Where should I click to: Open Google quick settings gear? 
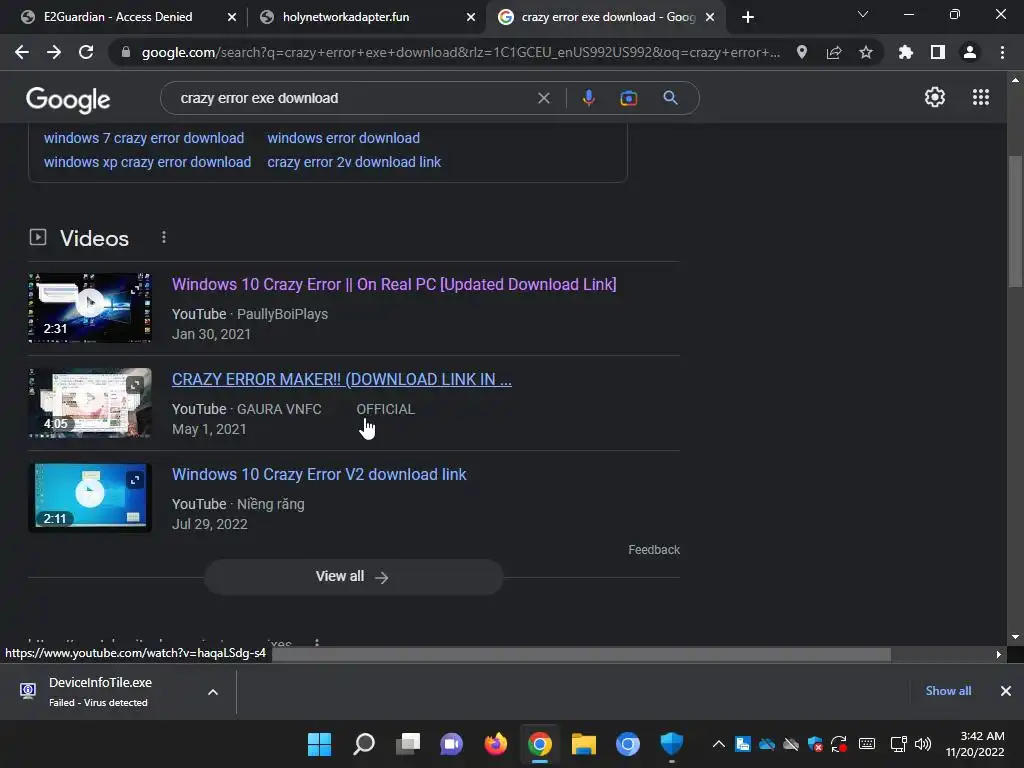click(935, 97)
